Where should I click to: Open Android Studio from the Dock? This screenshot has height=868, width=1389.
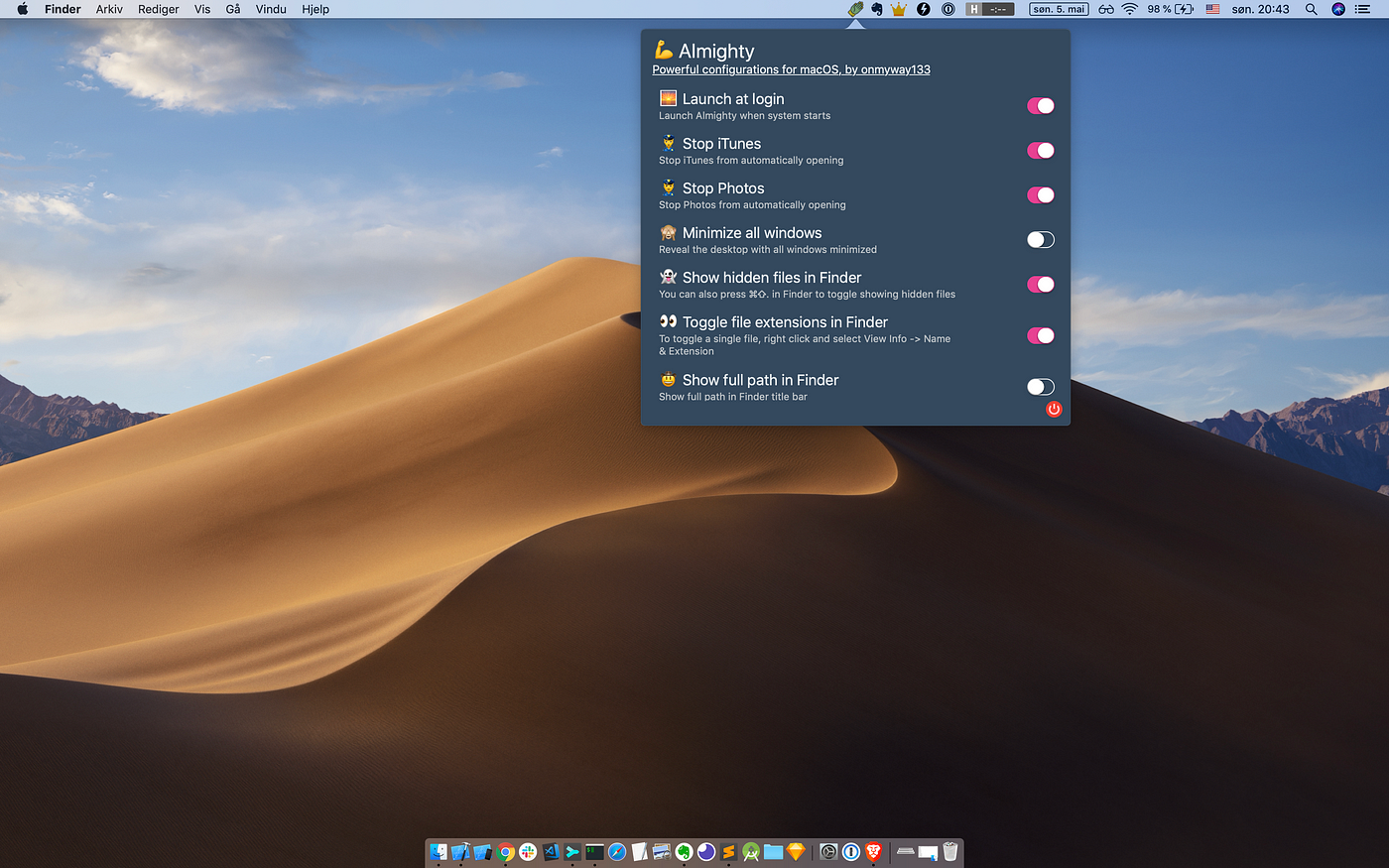pos(751,851)
